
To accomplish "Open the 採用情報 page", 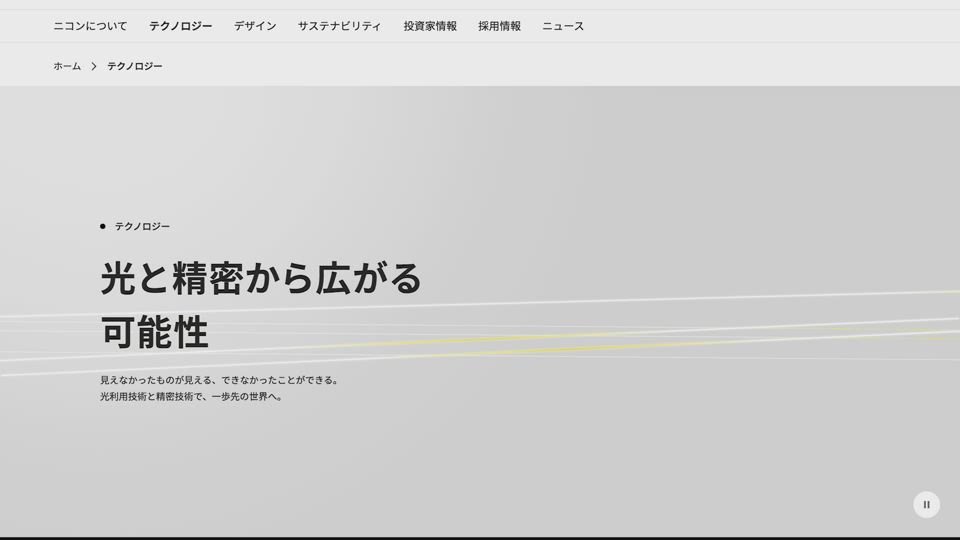I will [499, 26].
